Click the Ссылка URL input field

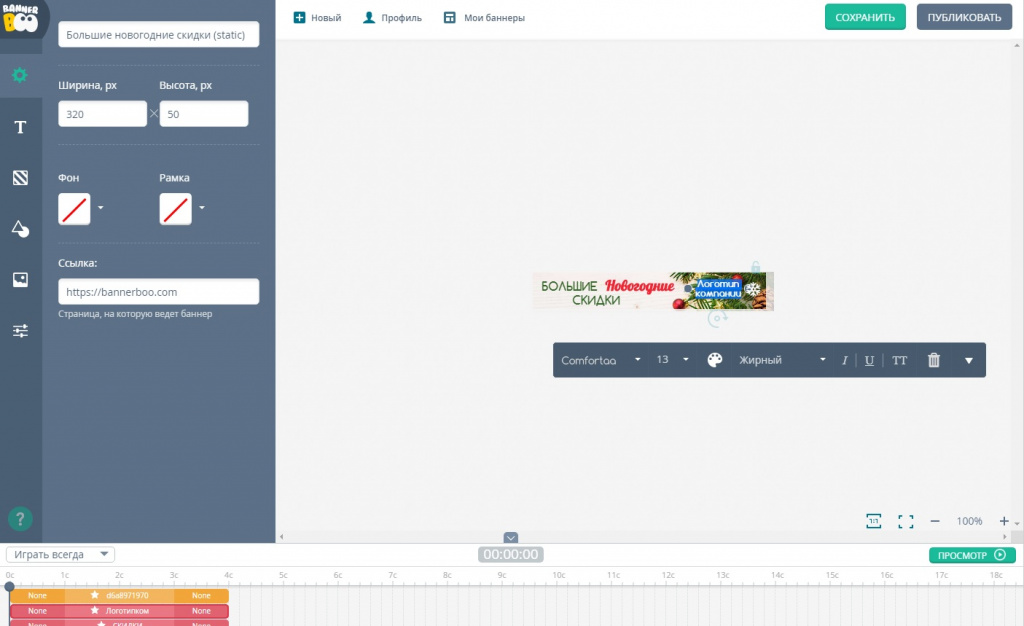click(159, 292)
